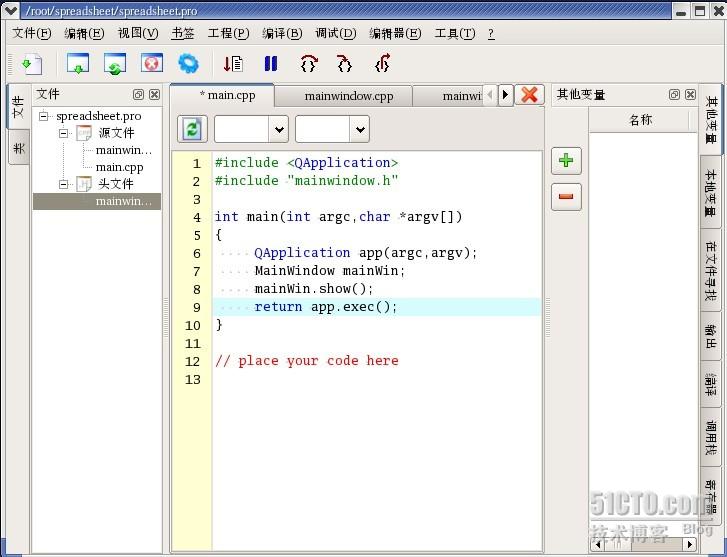Close the 文件 panel
The image size is (727, 557).
coord(154,95)
